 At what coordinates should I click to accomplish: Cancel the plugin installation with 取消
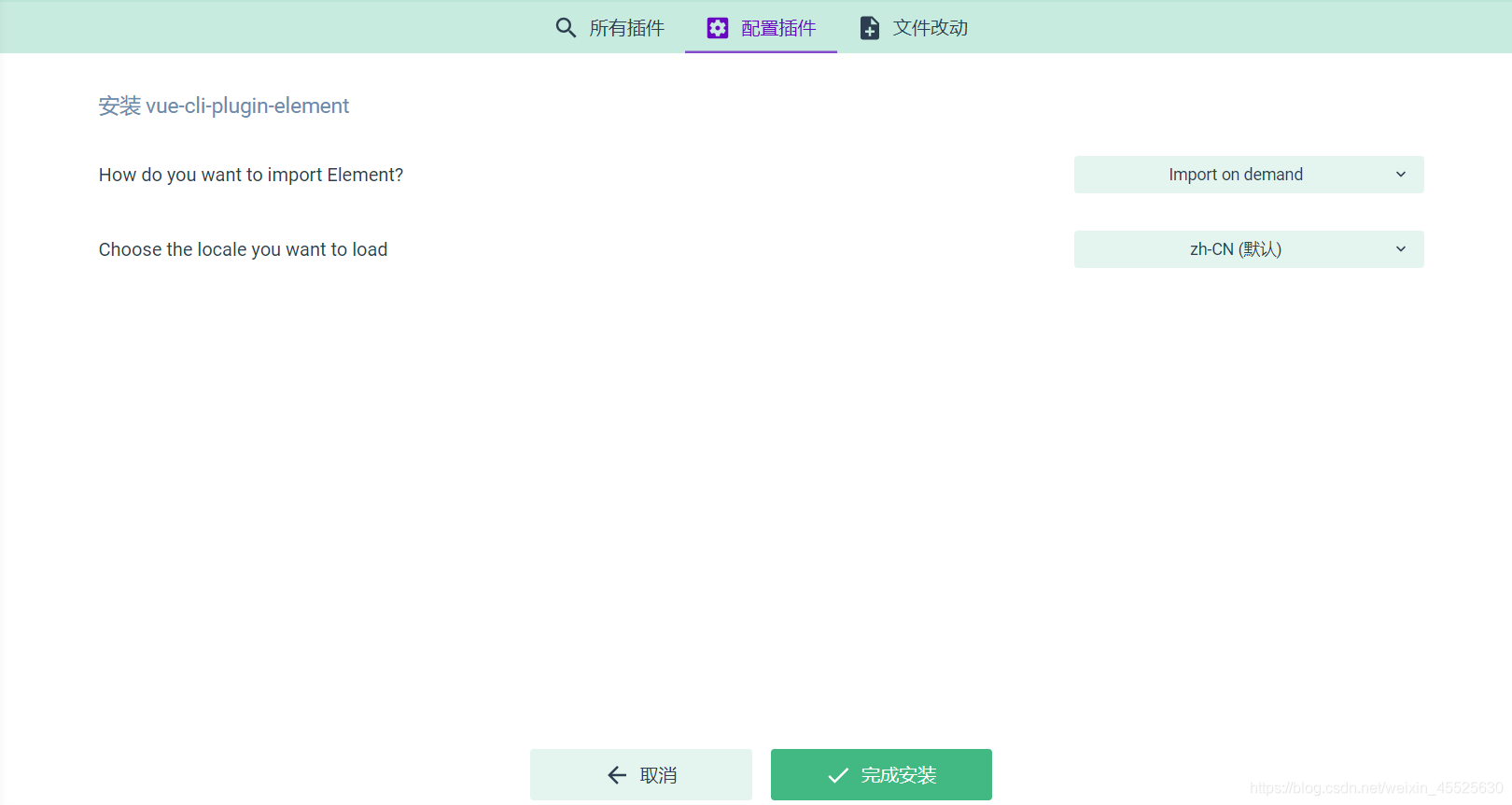point(641,774)
